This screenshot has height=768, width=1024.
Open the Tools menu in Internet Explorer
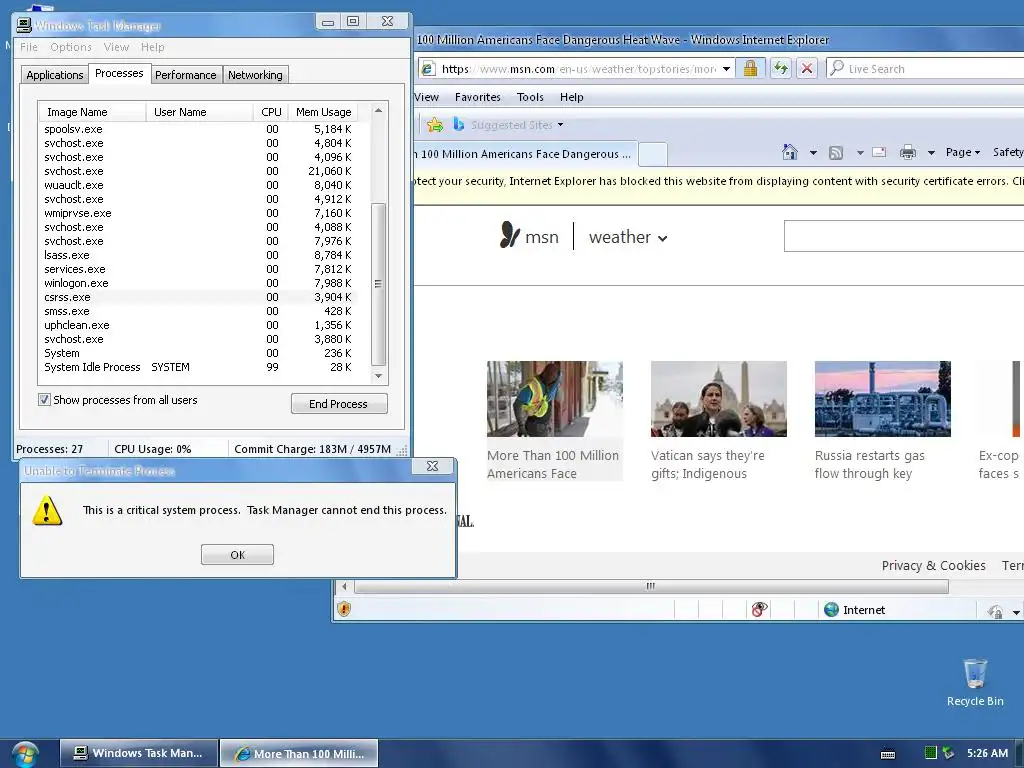pos(530,97)
